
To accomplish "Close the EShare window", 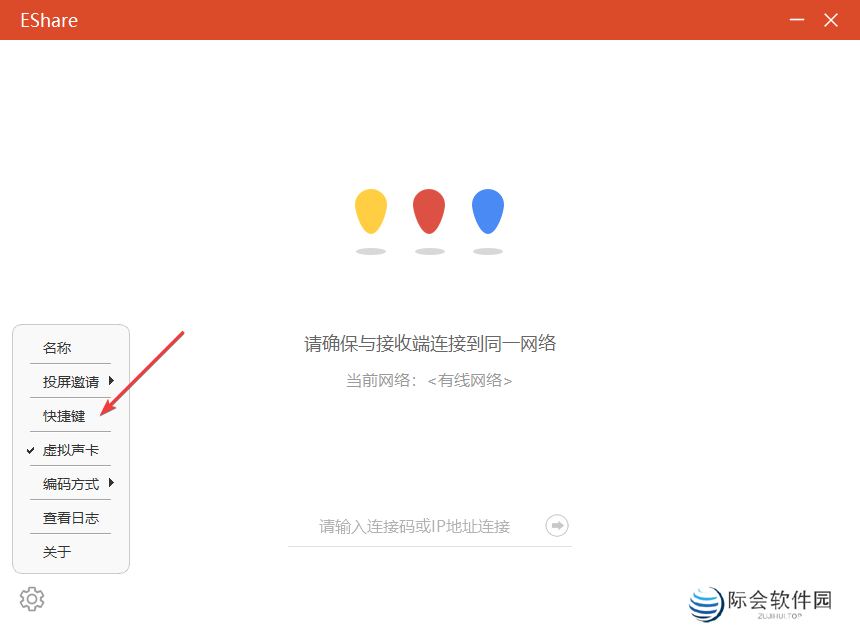I will [x=832, y=19].
